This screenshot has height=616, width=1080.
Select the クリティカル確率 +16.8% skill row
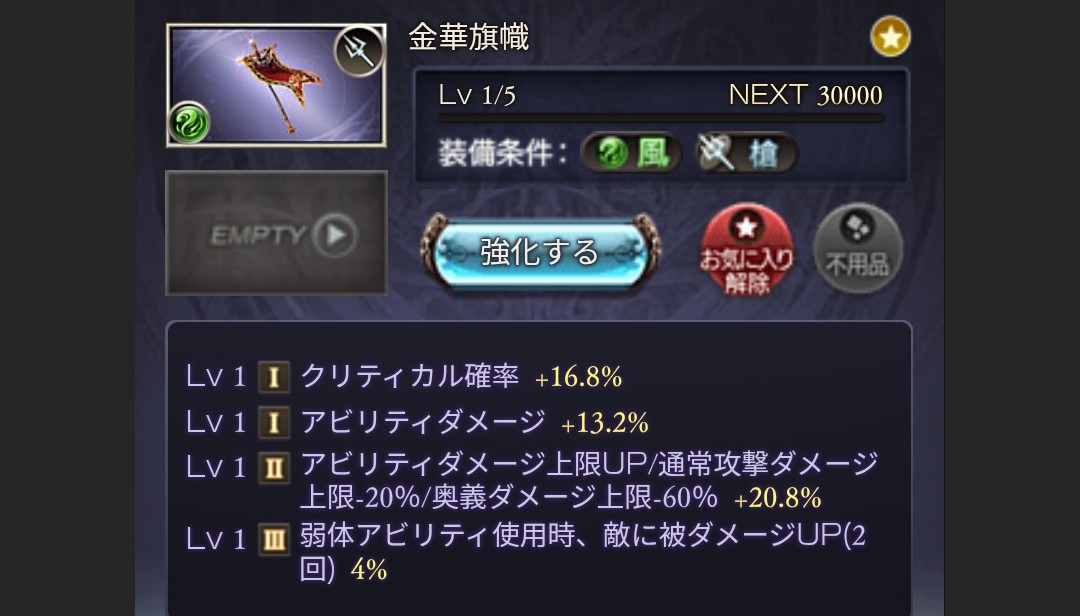tap(404, 377)
